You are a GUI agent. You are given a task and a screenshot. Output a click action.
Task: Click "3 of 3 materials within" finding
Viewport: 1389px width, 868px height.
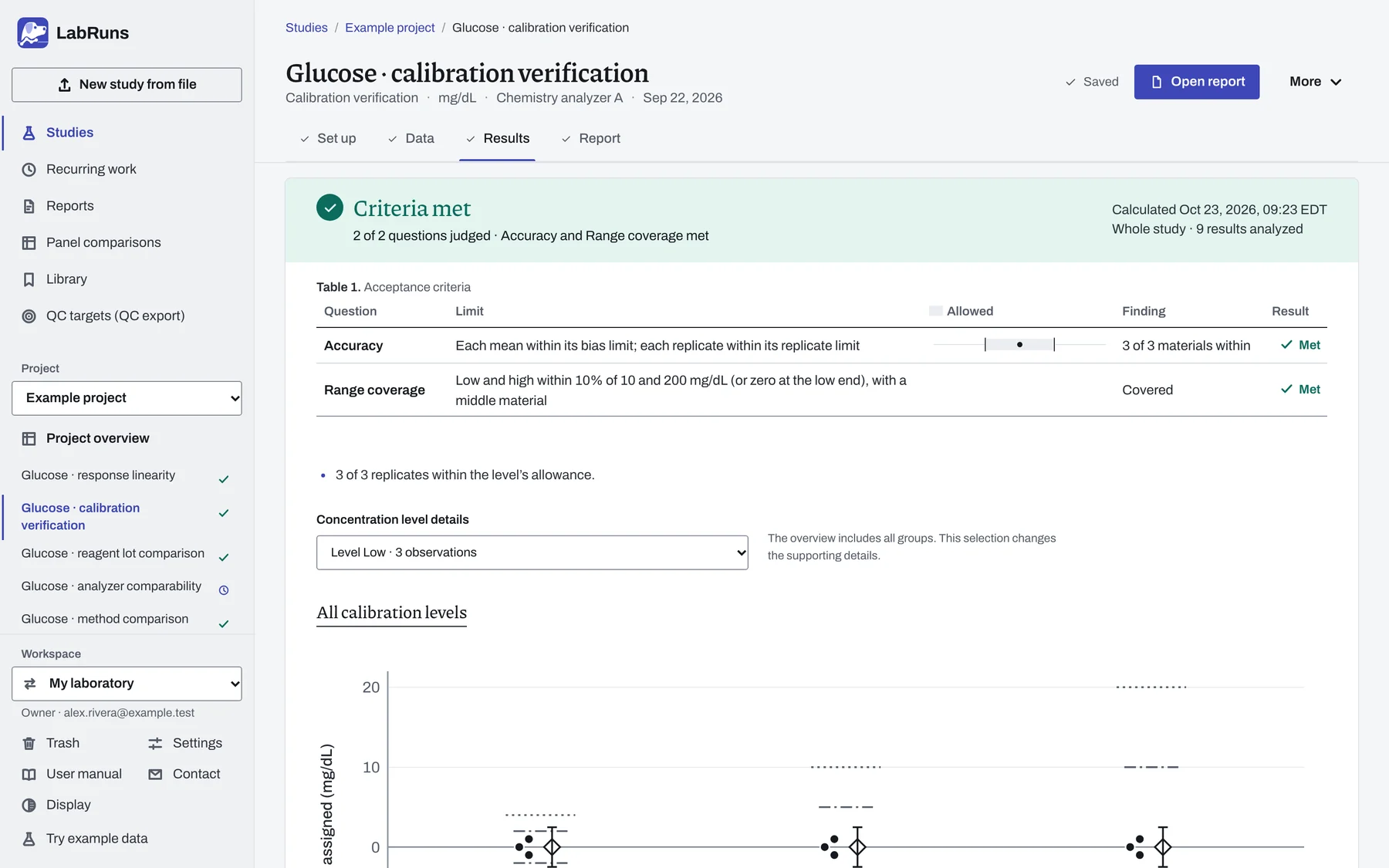click(x=1186, y=346)
